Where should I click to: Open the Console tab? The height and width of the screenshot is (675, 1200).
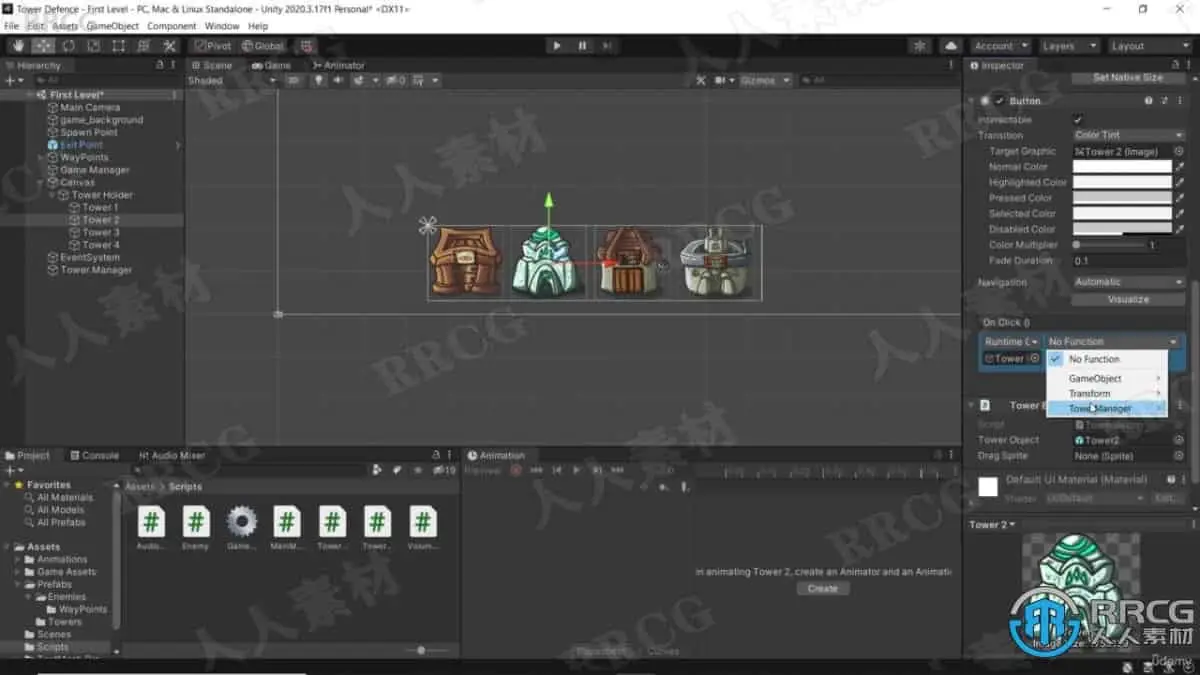(x=94, y=455)
